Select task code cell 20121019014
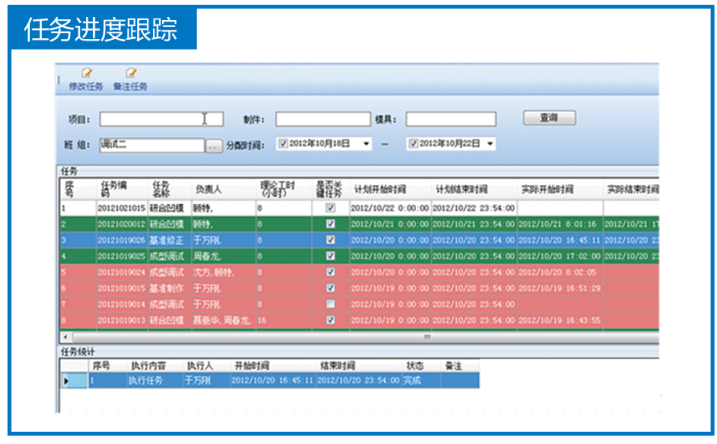Image resolution: width=717 pixels, height=444 pixels. [122, 304]
